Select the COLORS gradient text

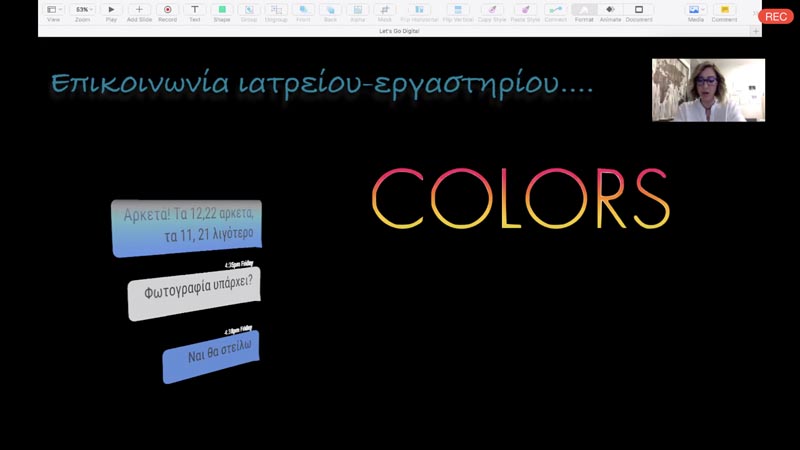coord(520,198)
